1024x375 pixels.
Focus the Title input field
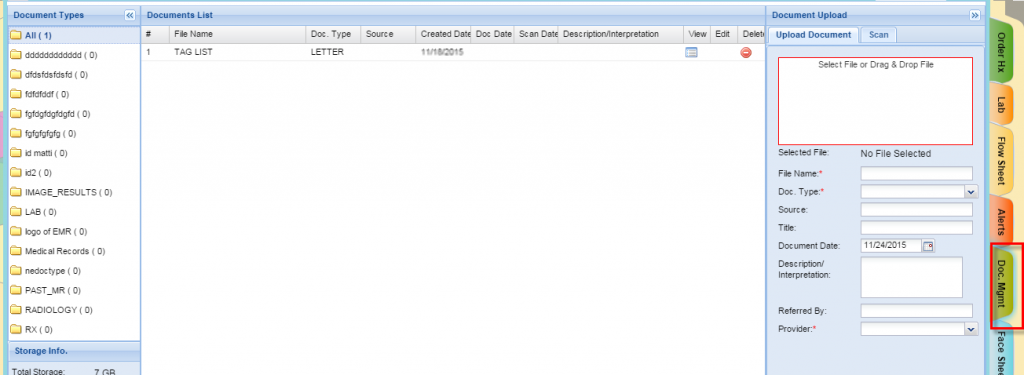coord(917,228)
